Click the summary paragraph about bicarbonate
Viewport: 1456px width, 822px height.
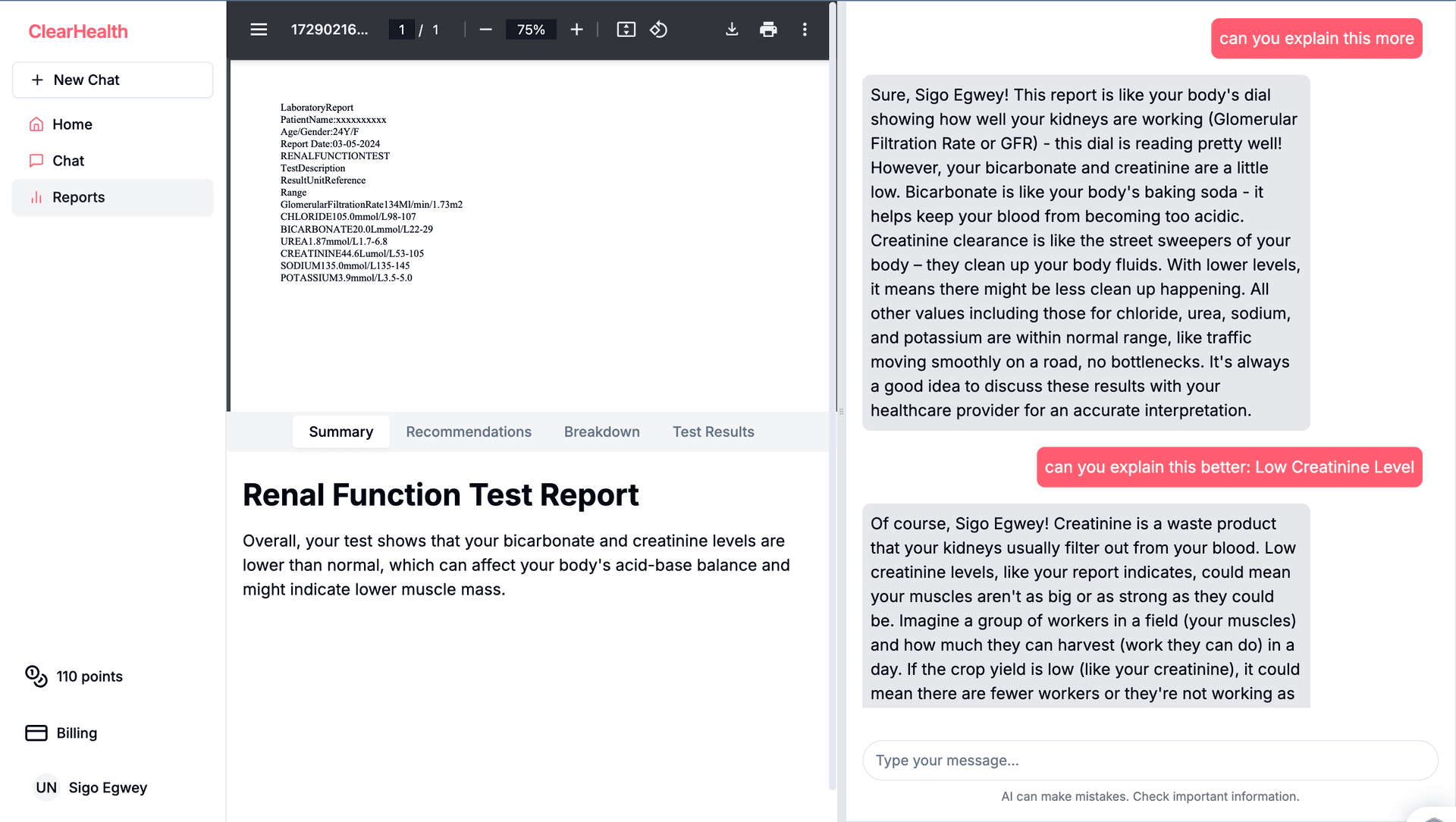pyautogui.click(x=517, y=565)
